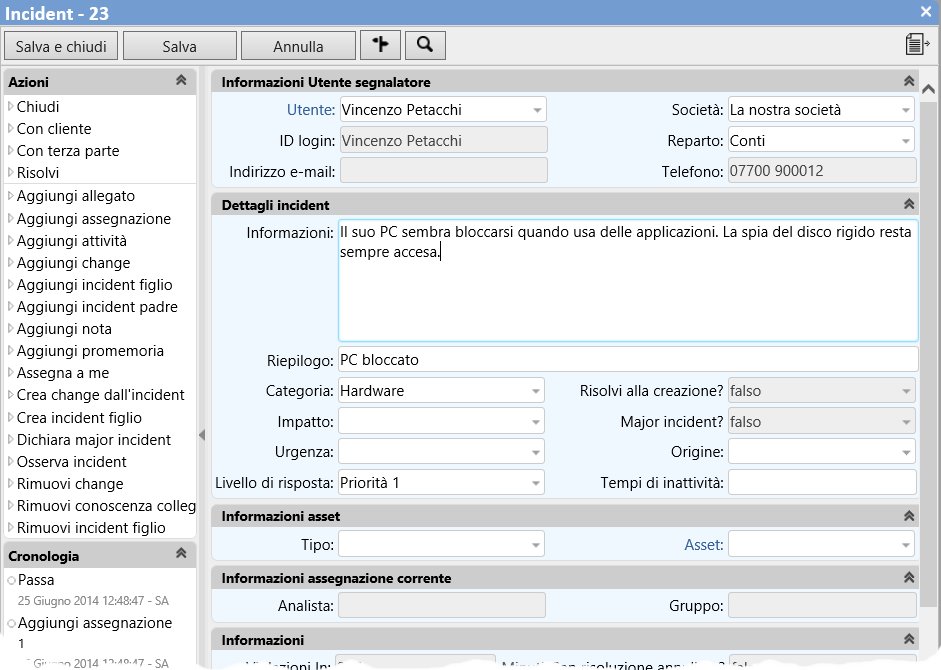Select the Con terza parte action
The height and width of the screenshot is (670, 941).
[x=68, y=151]
